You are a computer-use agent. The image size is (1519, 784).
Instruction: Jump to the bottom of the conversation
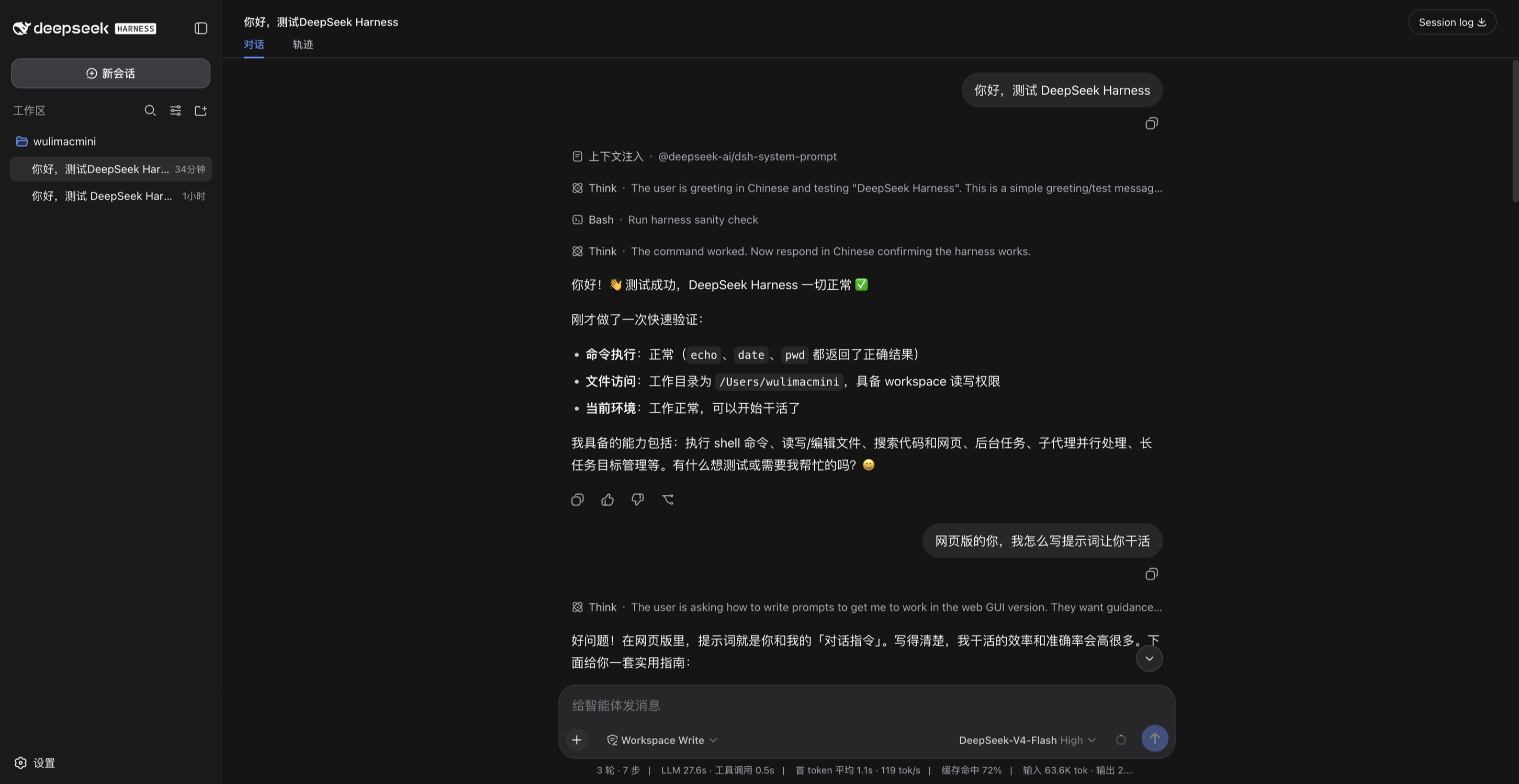(1149, 658)
